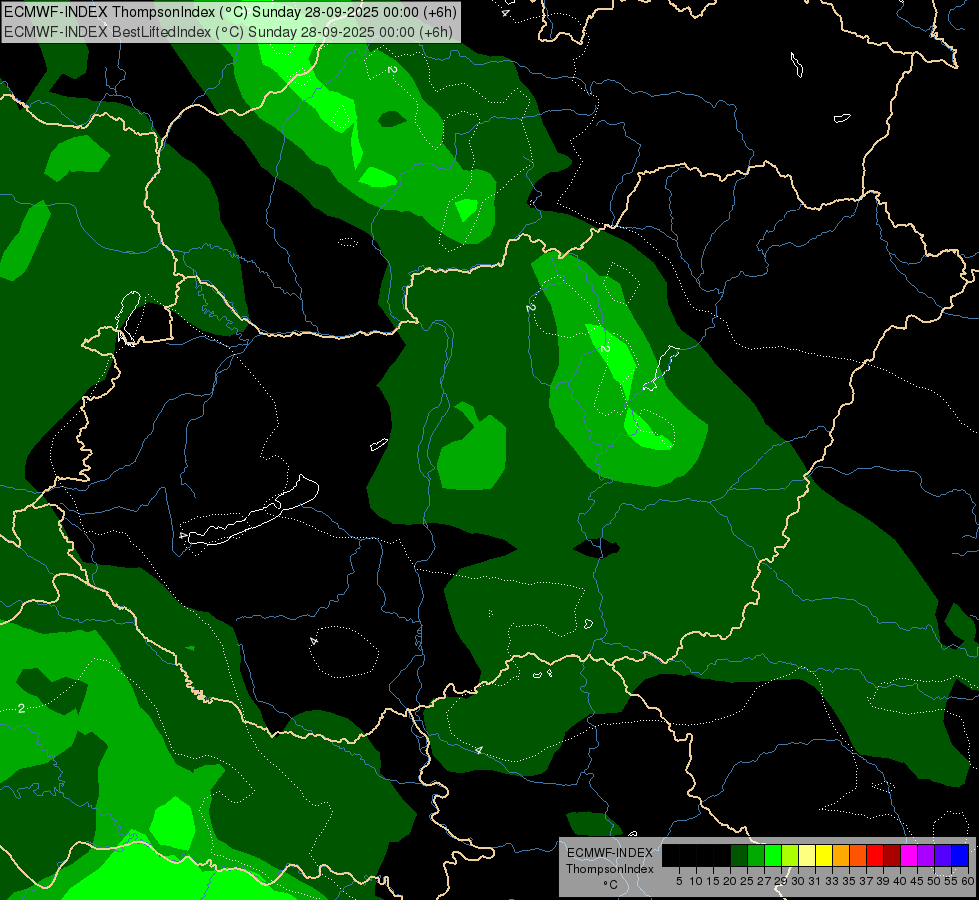Click the legend tick label 60
The width and height of the screenshot is (979, 900).
968,881
